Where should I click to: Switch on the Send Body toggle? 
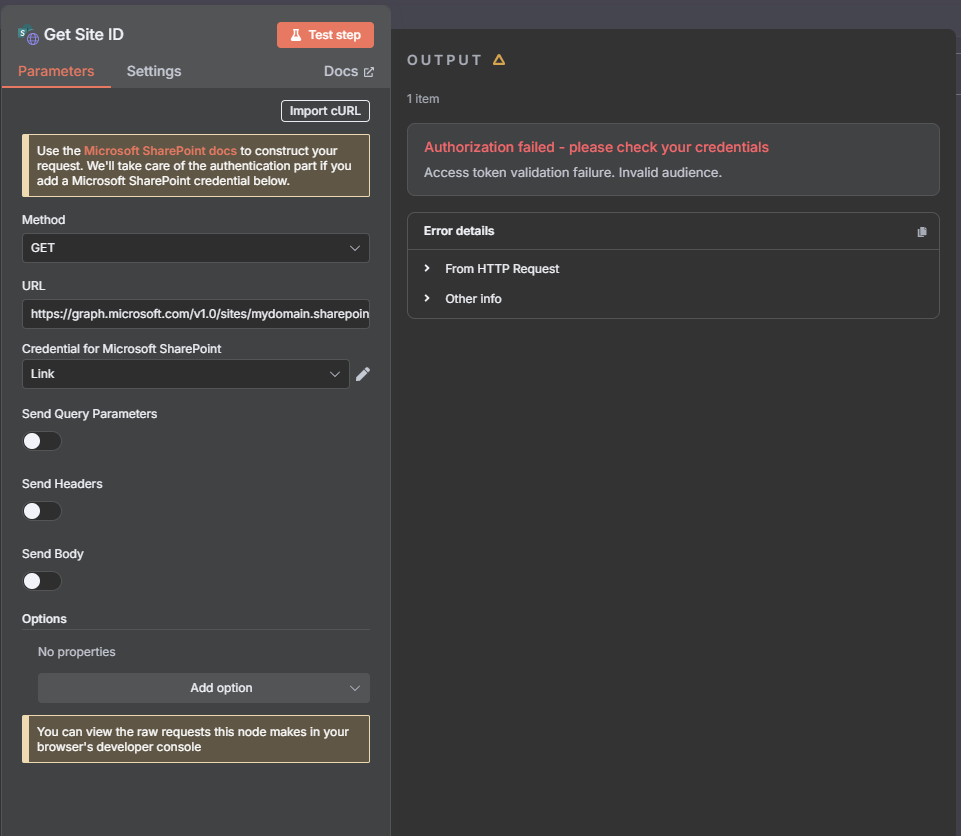pyautogui.click(x=42, y=580)
